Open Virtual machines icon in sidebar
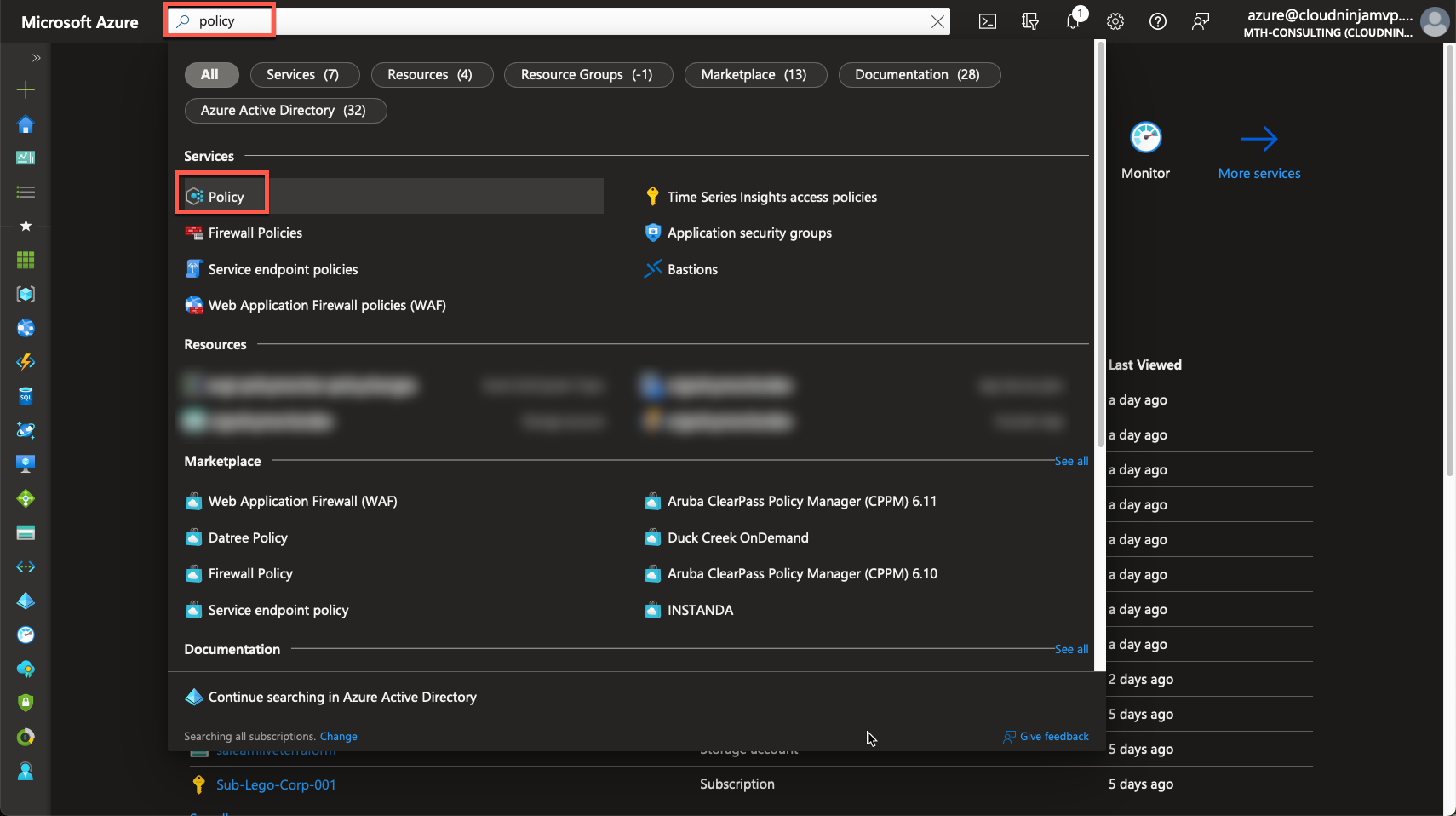The image size is (1456, 816). click(26, 464)
